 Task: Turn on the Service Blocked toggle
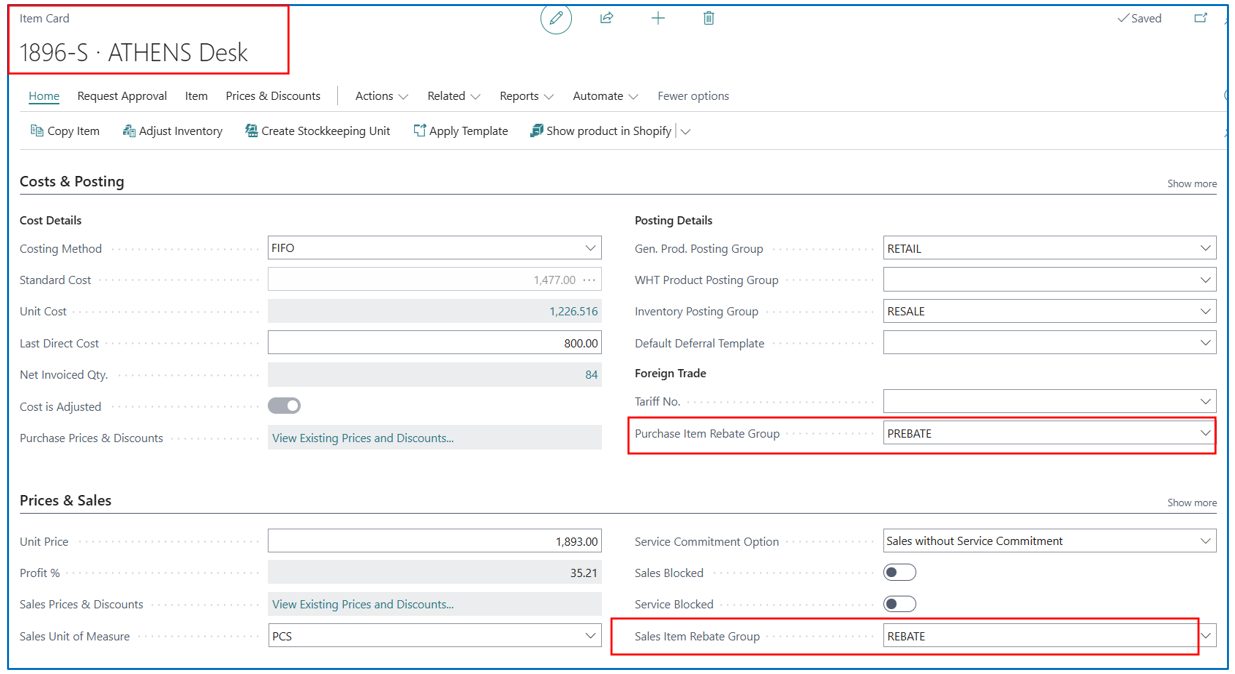(900, 604)
